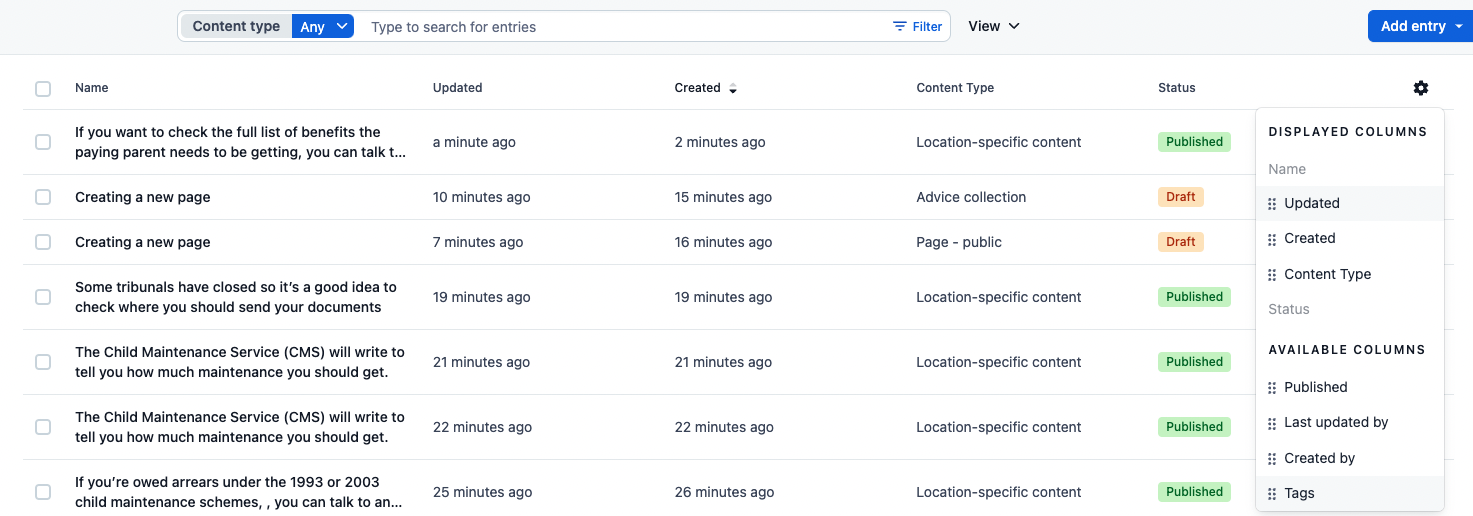Click the column settings gear icon
1473x516 pixels.
point(1421,88)
